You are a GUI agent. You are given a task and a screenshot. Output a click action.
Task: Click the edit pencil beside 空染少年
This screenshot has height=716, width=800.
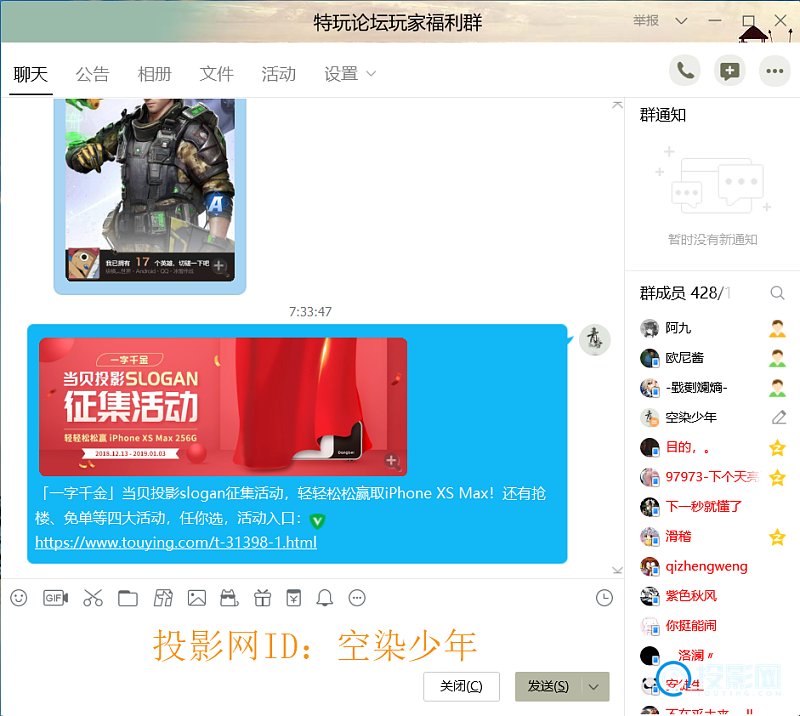pos(779,417)
